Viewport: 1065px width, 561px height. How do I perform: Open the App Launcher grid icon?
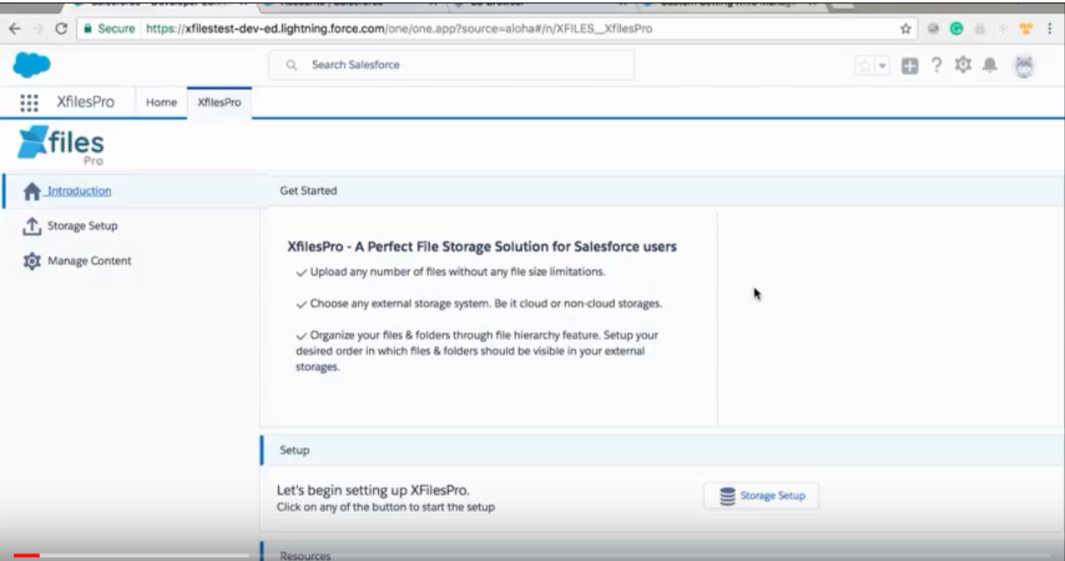click(x=29, y=103)
